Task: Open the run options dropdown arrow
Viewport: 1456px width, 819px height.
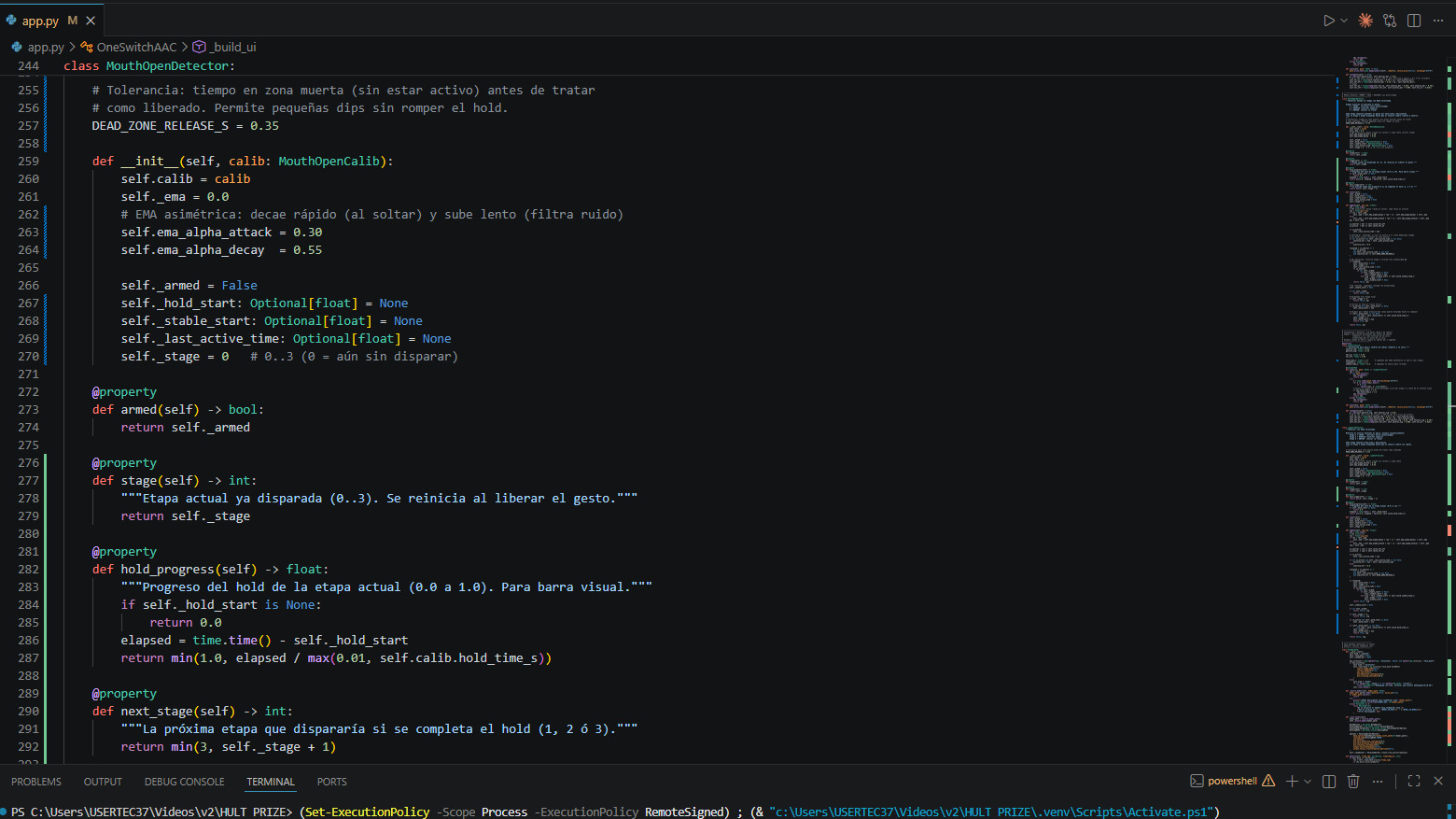Action: (1344, 21)
